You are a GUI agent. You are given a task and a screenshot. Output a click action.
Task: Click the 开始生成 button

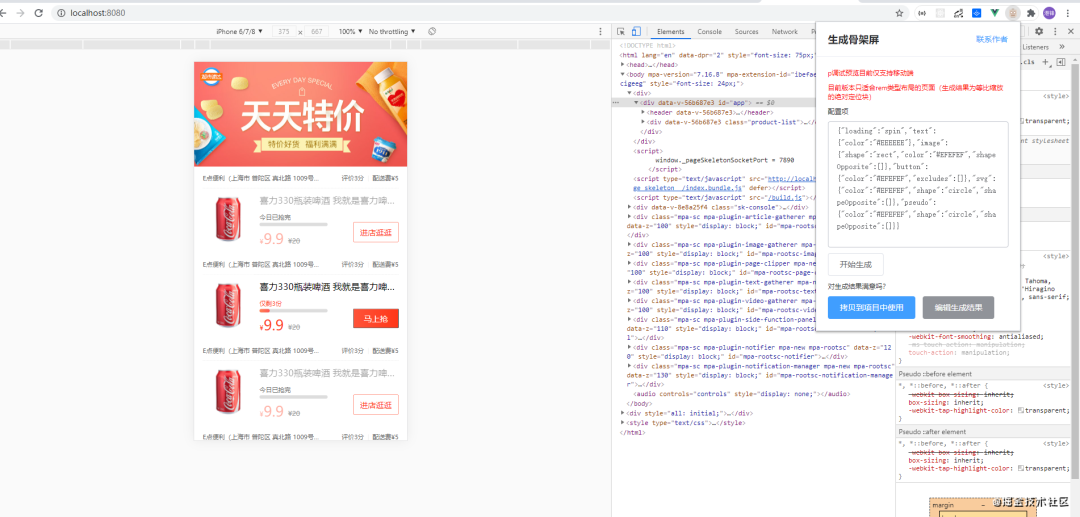coord(855,264)
